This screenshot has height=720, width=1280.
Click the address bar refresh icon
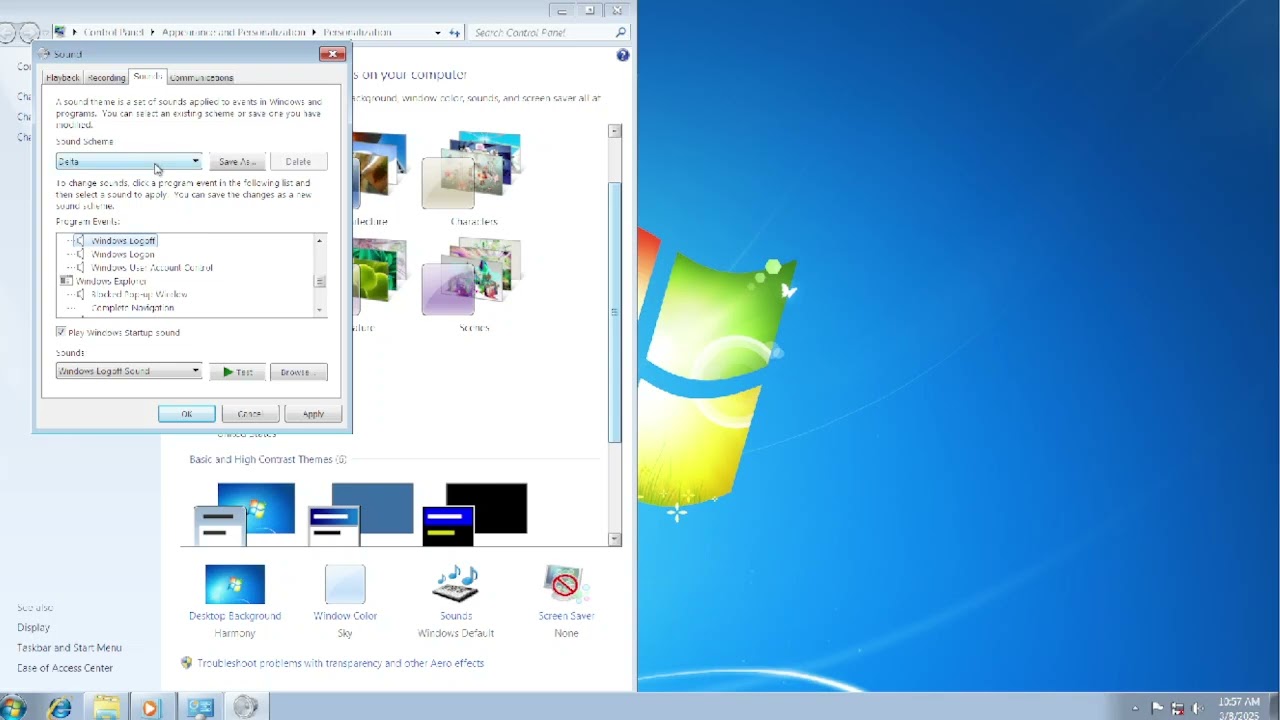[454, 32]
